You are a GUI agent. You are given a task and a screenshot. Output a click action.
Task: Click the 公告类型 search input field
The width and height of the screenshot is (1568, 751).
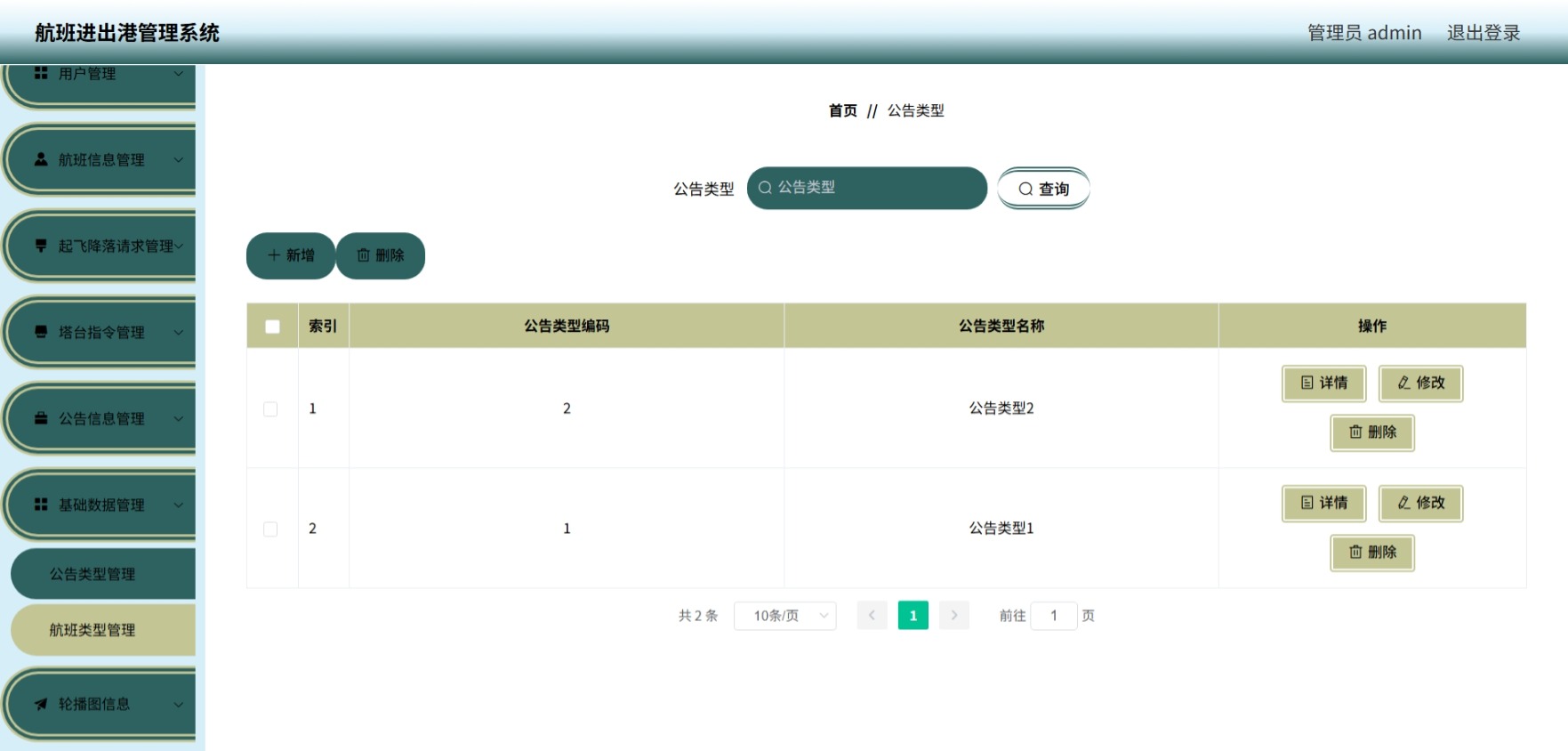click(867, 188)
